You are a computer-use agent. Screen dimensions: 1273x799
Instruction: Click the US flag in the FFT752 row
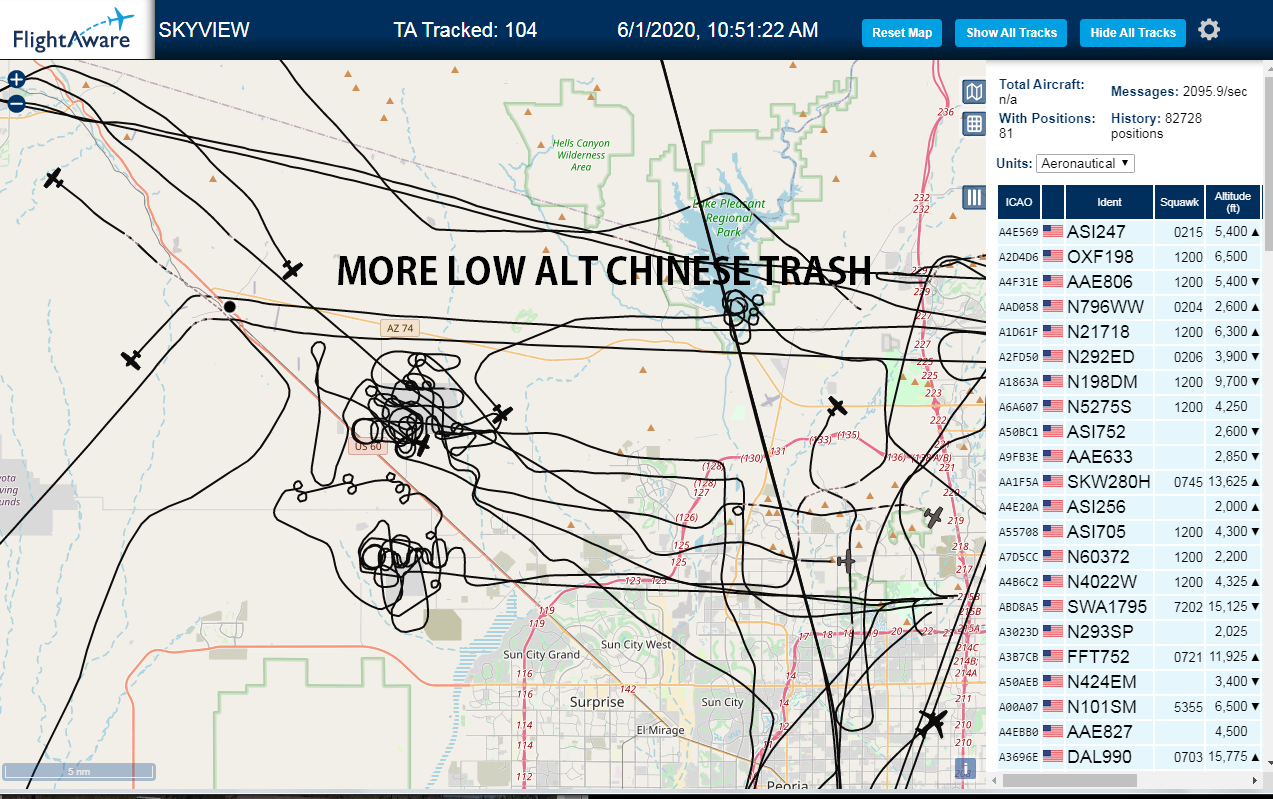(1053, 657)
